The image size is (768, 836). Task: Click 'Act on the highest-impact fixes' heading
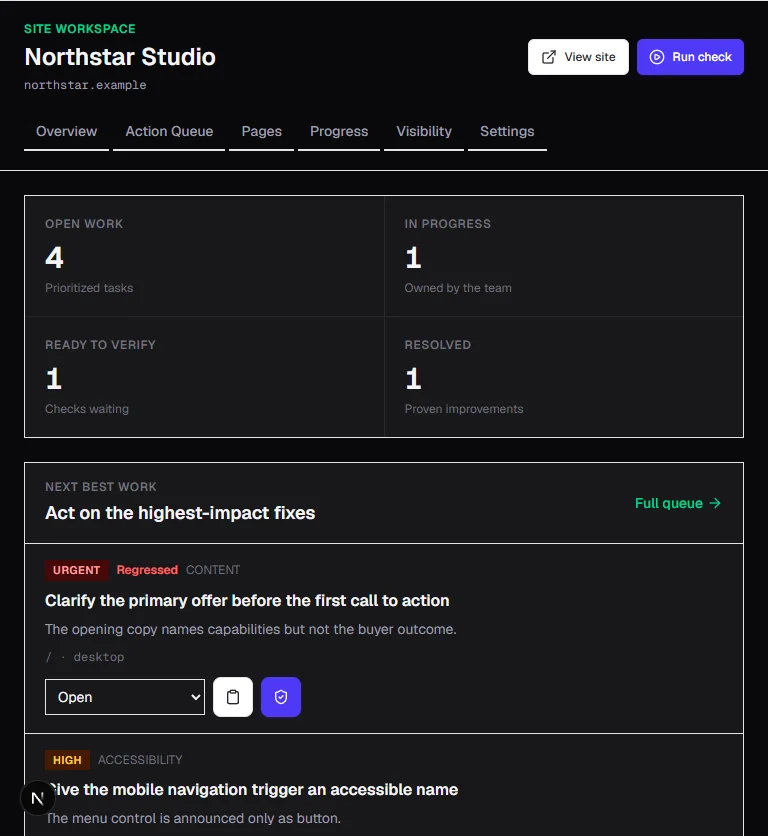(x=180, y=513)
